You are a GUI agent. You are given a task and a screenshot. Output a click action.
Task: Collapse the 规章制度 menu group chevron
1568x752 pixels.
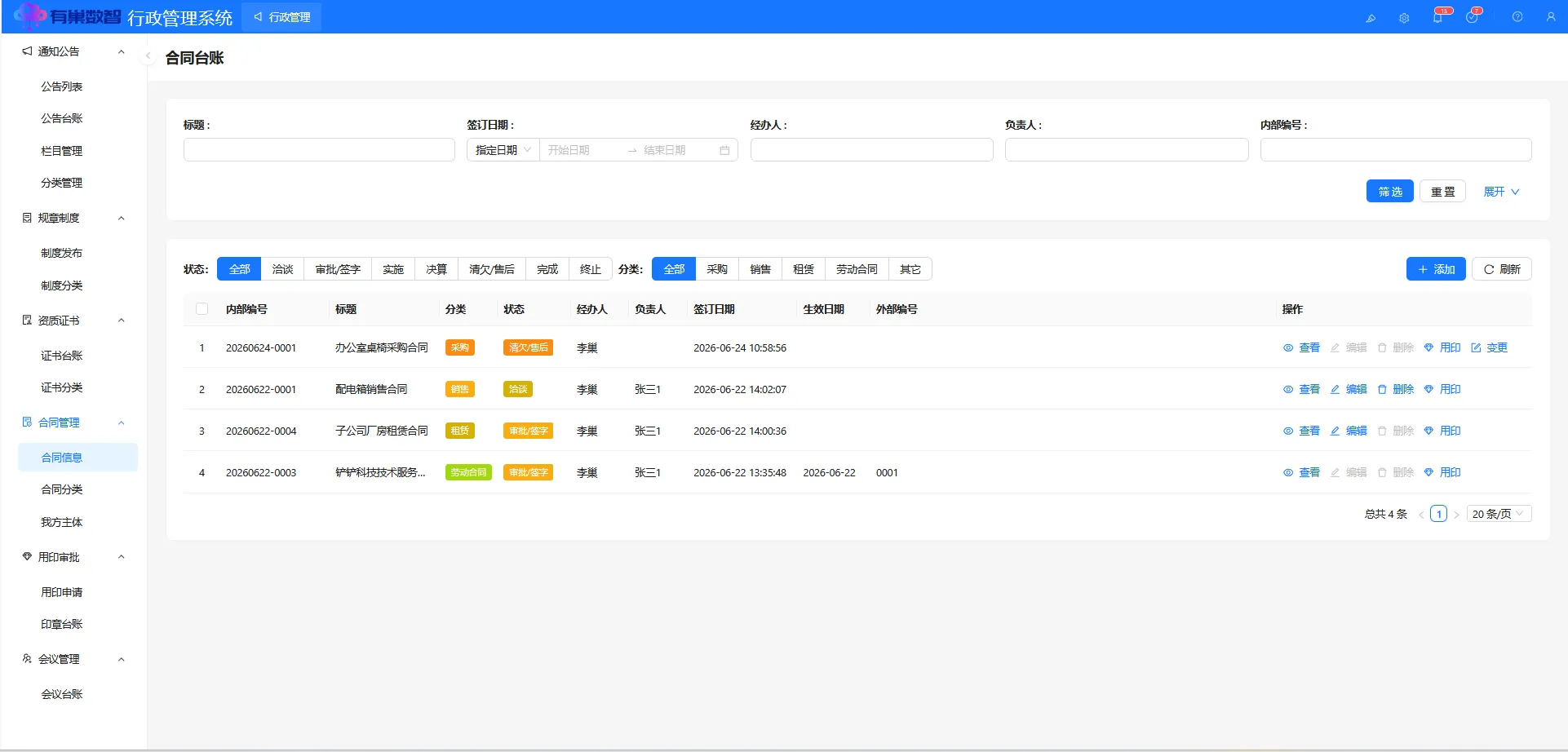point(122,218)
